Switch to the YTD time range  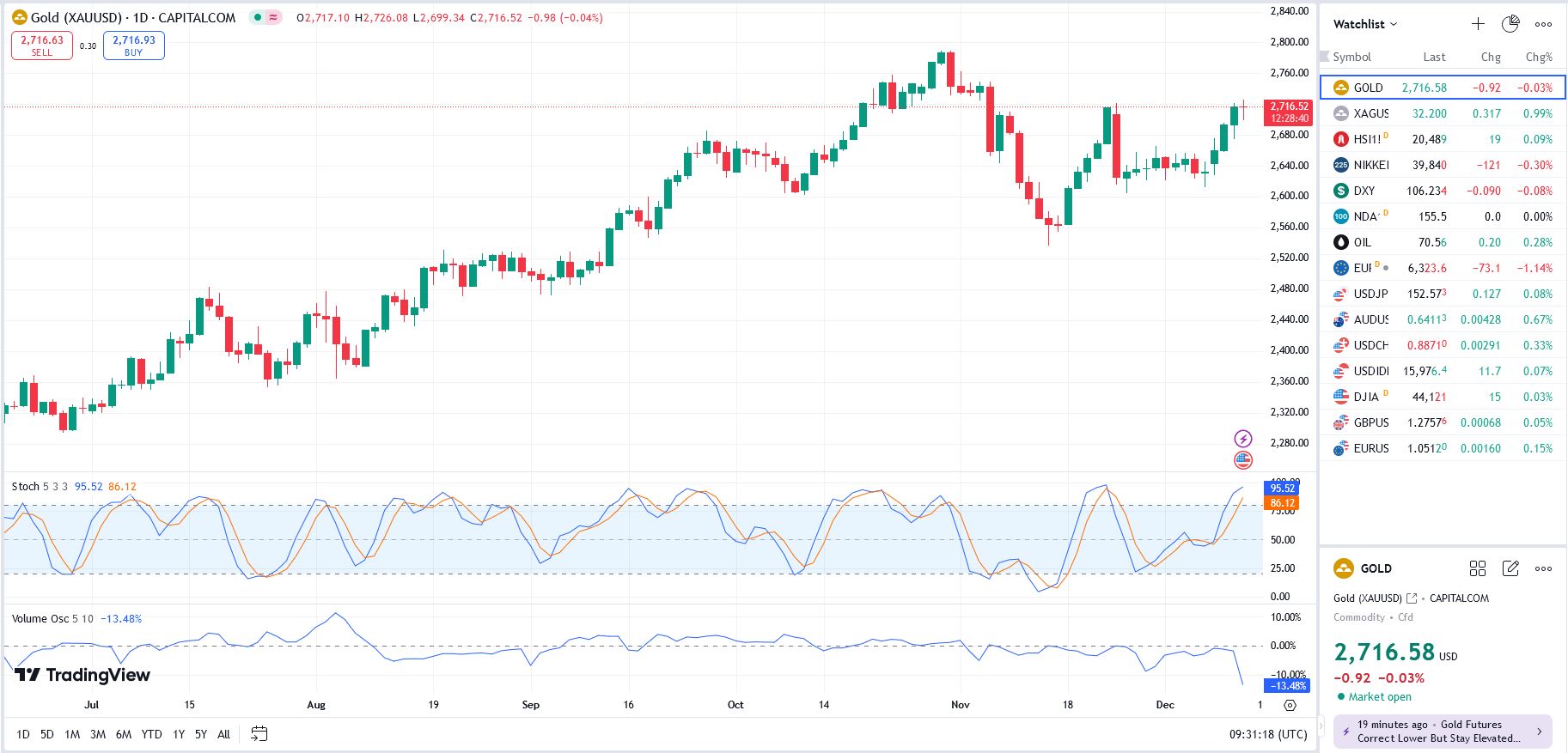tap(151, 734)
